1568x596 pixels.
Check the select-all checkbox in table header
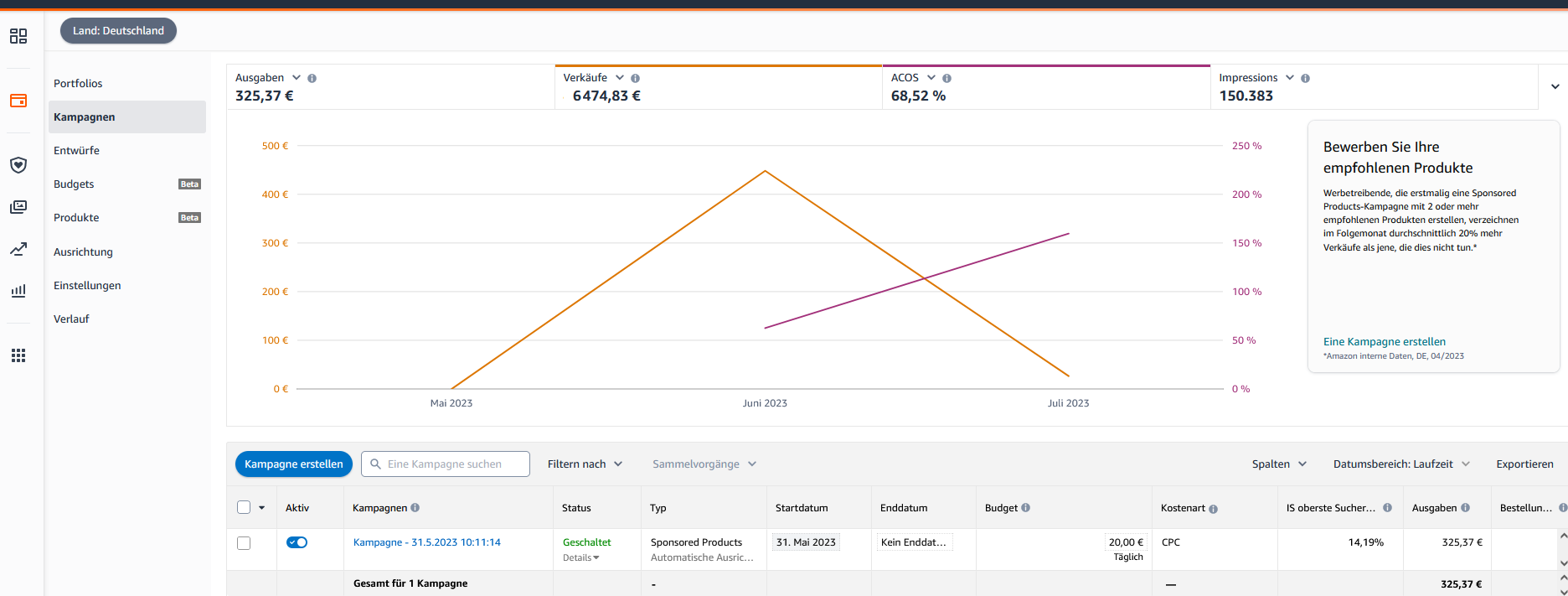[244, 507]
